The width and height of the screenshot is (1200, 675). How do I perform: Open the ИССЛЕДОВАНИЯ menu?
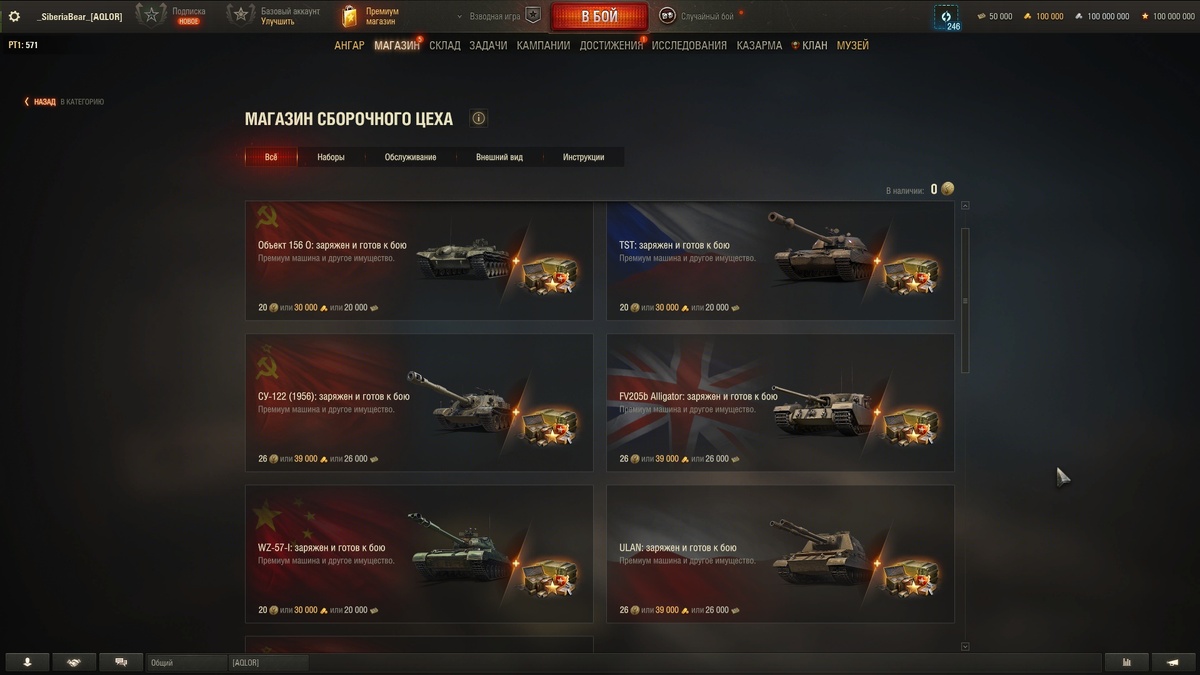pos(689,45)
